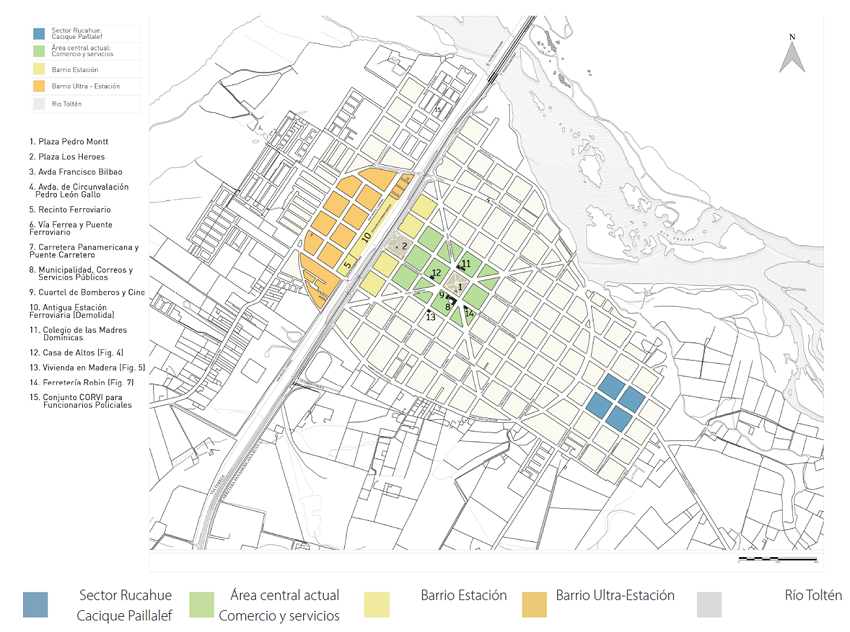The image size is (850, 632).
Task: Select '9. Cuartel de Bomberos y Cine' entry
Action: pos(87,292)
